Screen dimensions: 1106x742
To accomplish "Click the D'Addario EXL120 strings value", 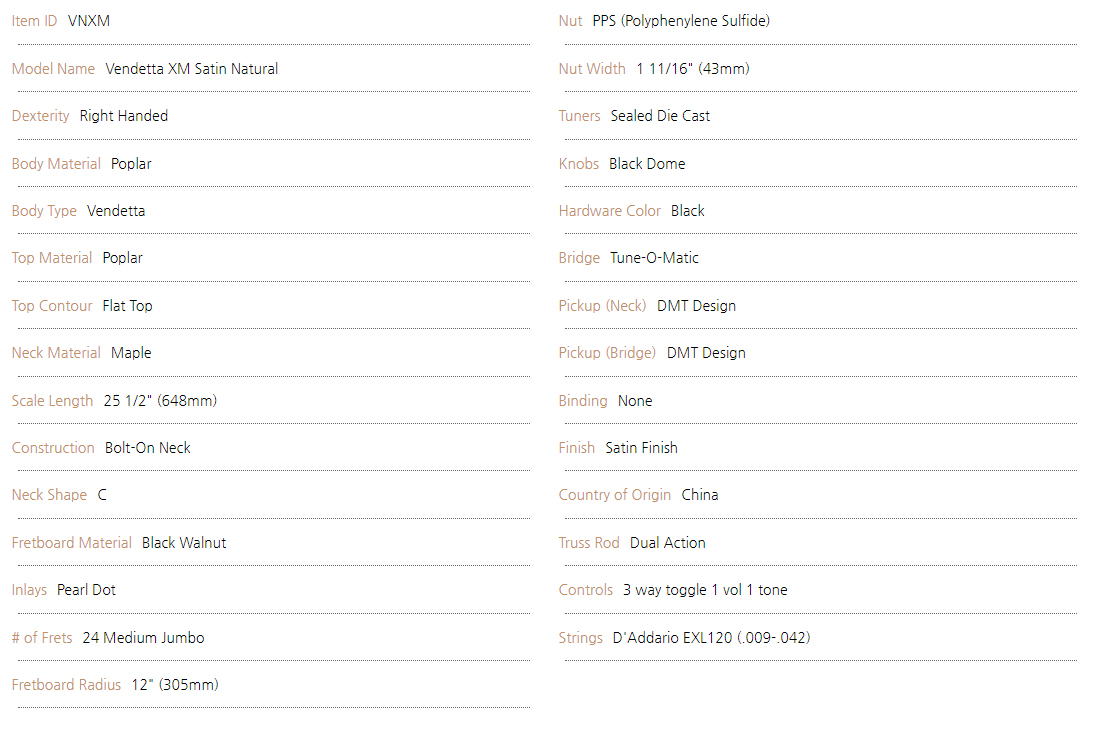I will point(711,638).
